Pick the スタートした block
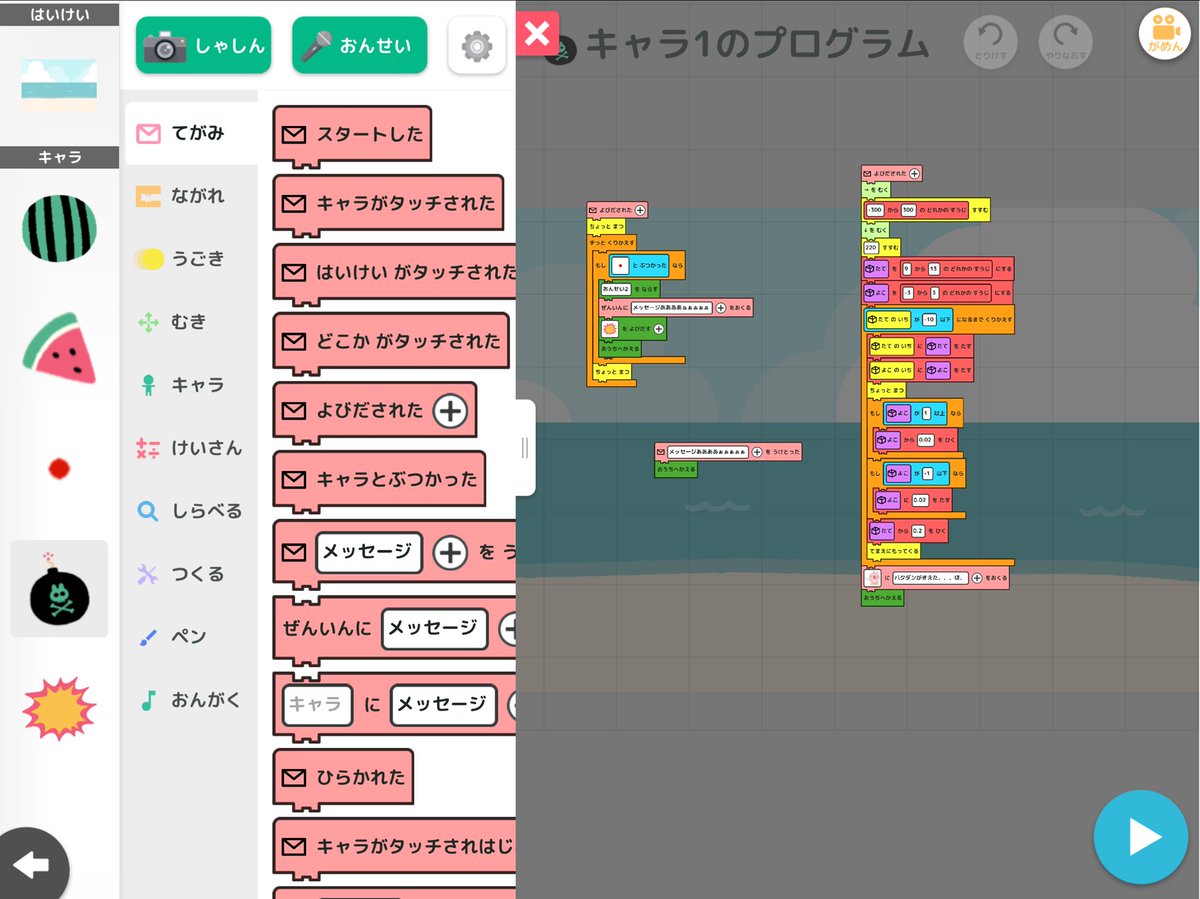The height and width of the screenshot is (899, 1200). 352,134
